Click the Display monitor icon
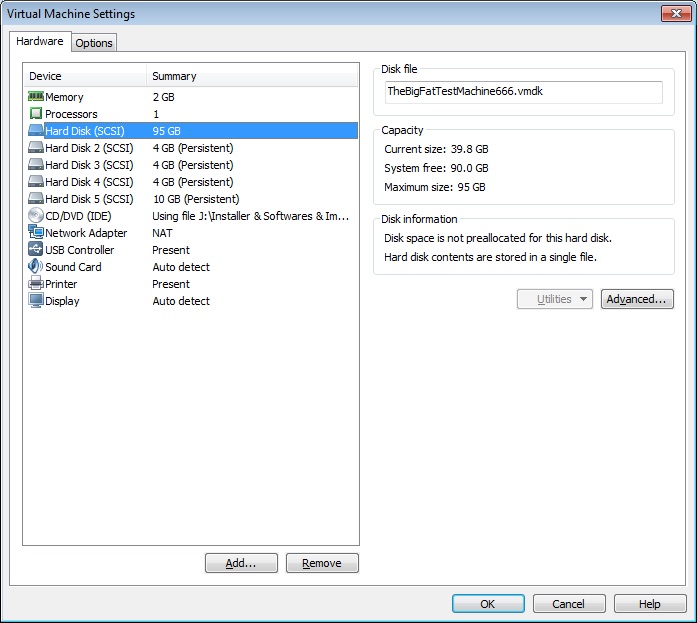697x623 pixels. 36,301
